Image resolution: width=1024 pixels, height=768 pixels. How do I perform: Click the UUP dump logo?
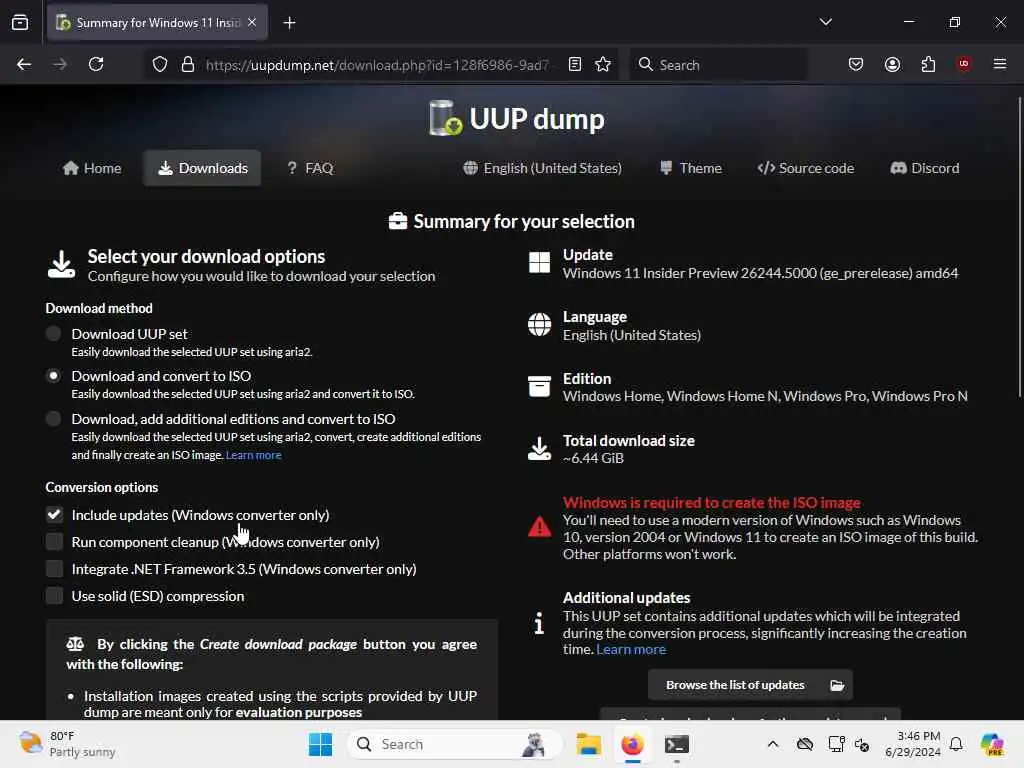(x=516, y=118)
